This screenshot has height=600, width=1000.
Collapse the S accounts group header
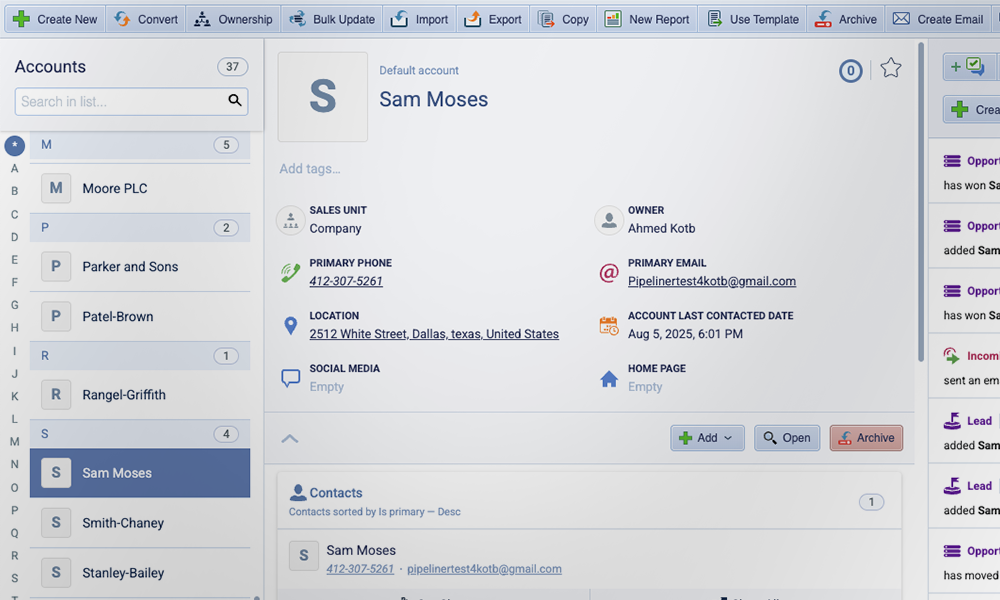140,434
